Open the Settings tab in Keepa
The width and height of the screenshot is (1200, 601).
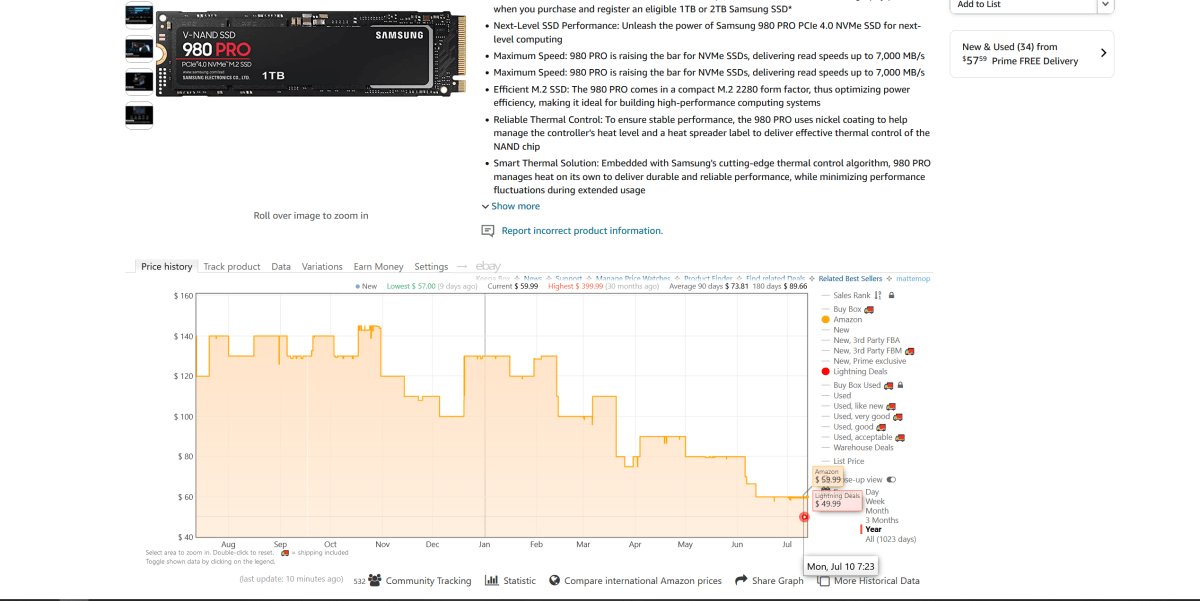(431, 267)
